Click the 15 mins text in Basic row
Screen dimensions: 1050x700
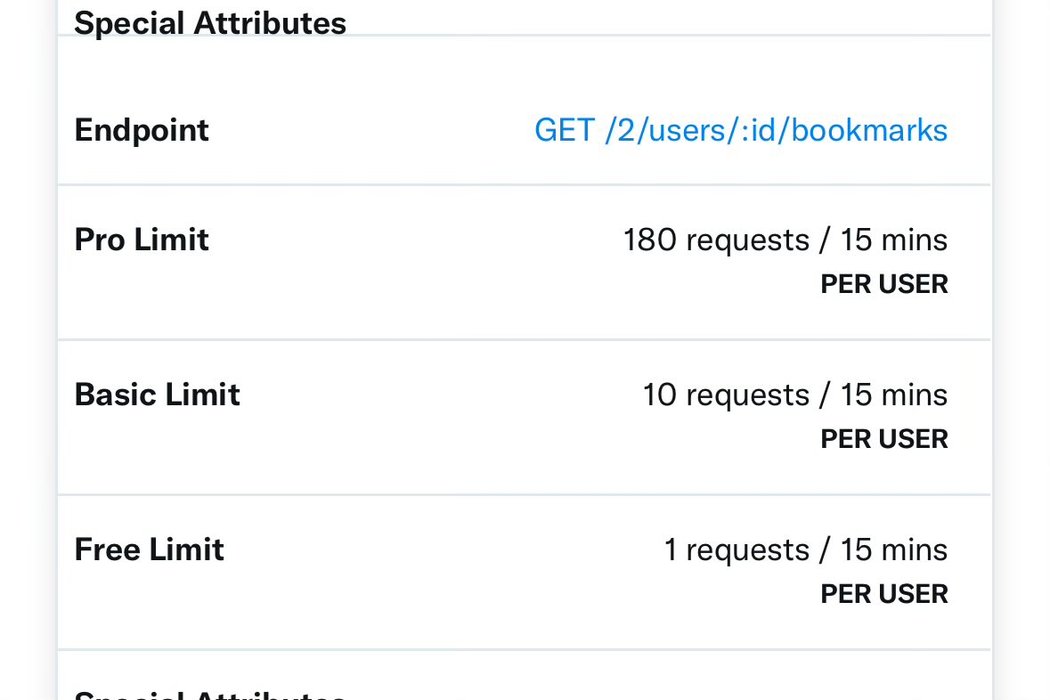[x=894, y=395]
